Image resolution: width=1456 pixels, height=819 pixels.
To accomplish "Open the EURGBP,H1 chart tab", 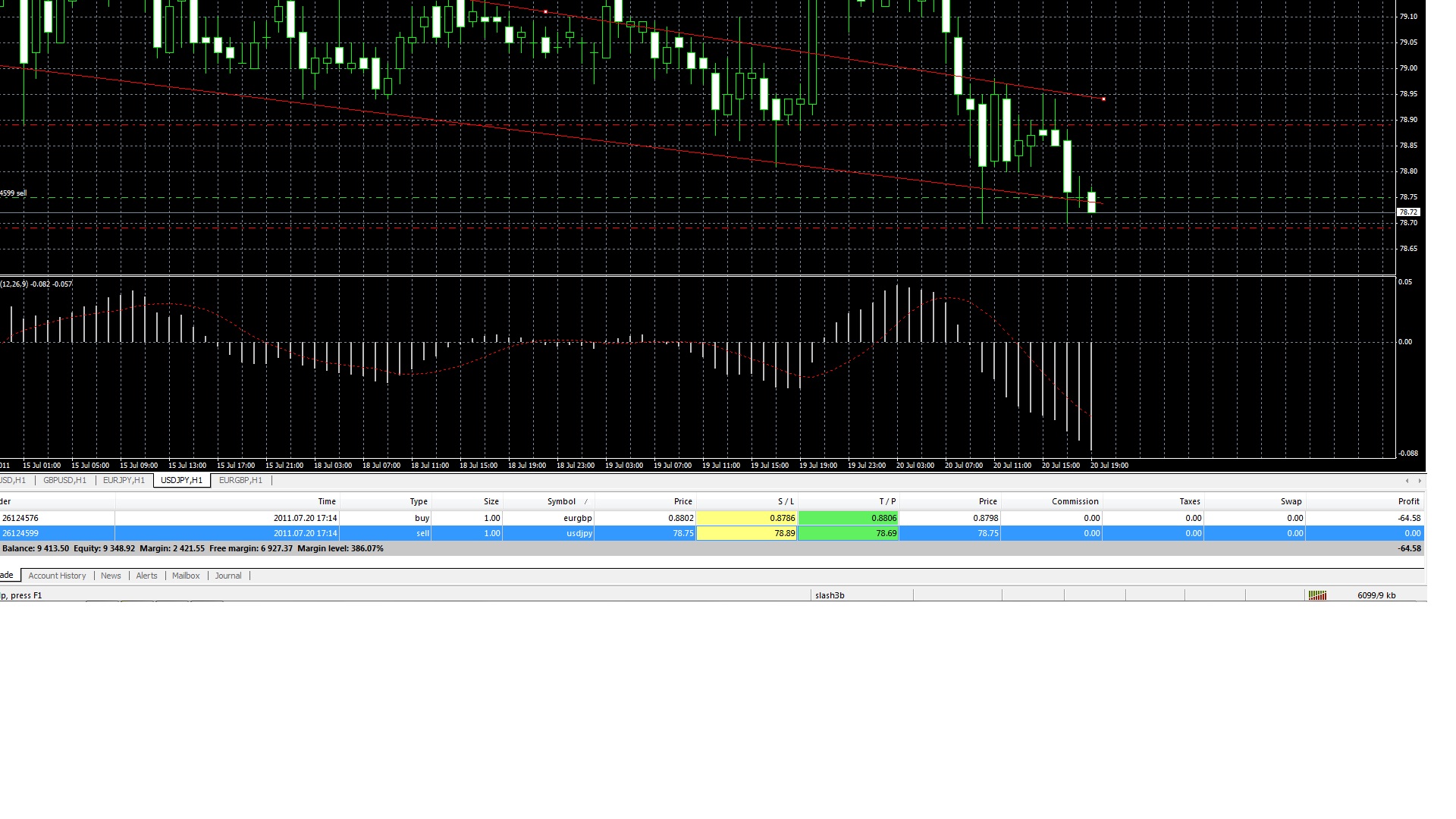I will pyautogui.click(x=240, y=480).
